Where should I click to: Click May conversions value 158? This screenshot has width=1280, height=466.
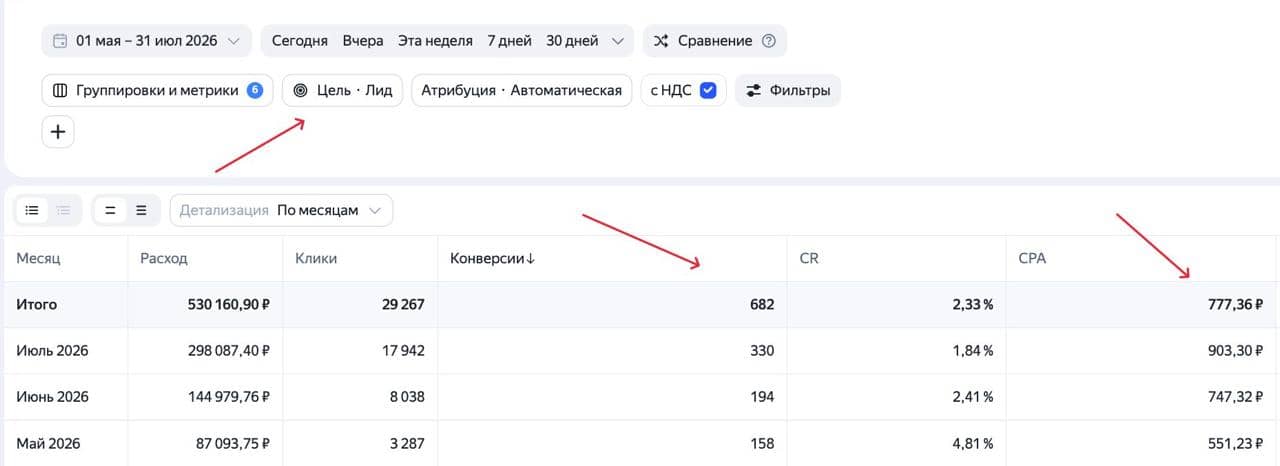click(x=762, y=442)
